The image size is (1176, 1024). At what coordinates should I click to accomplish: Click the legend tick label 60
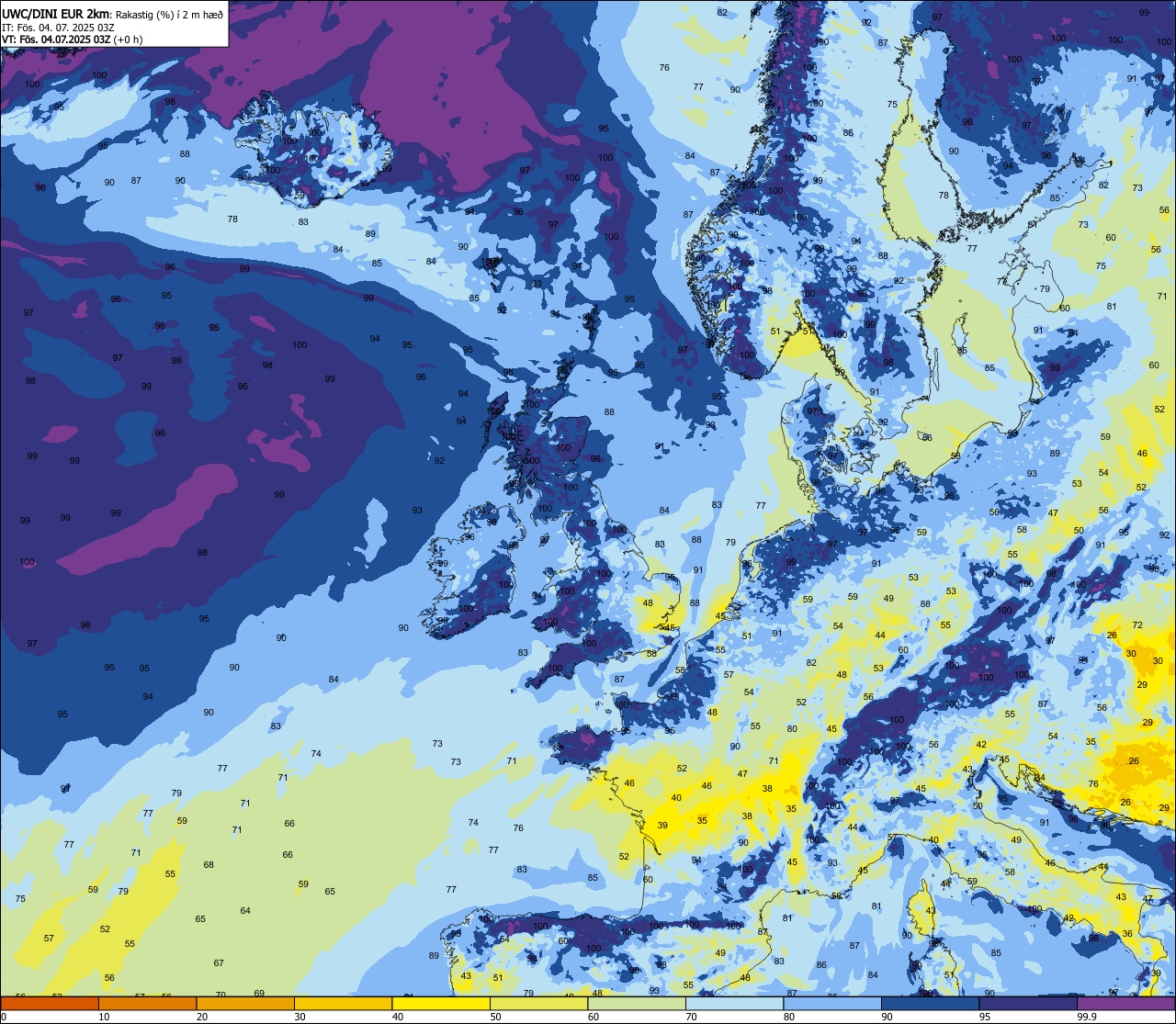point(594,1017)
